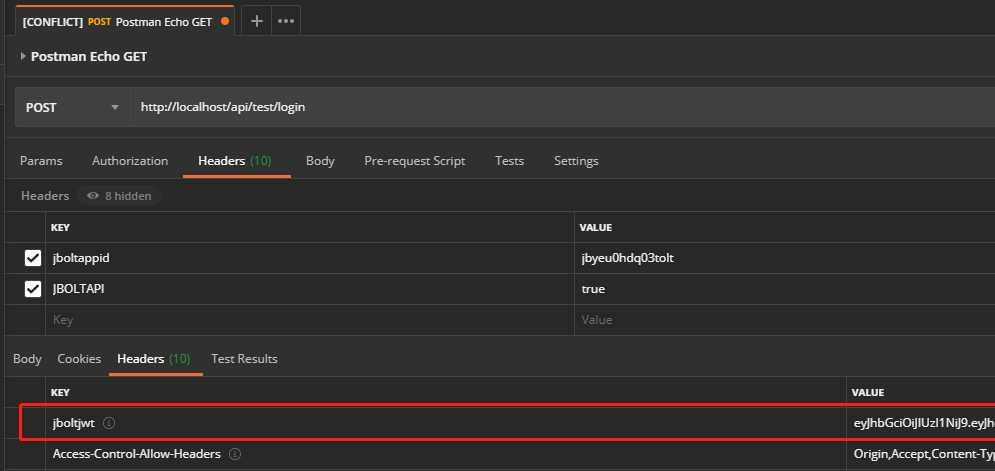995x471 pixels.
Task: Open the POST method dropdown
Action: 72,107
